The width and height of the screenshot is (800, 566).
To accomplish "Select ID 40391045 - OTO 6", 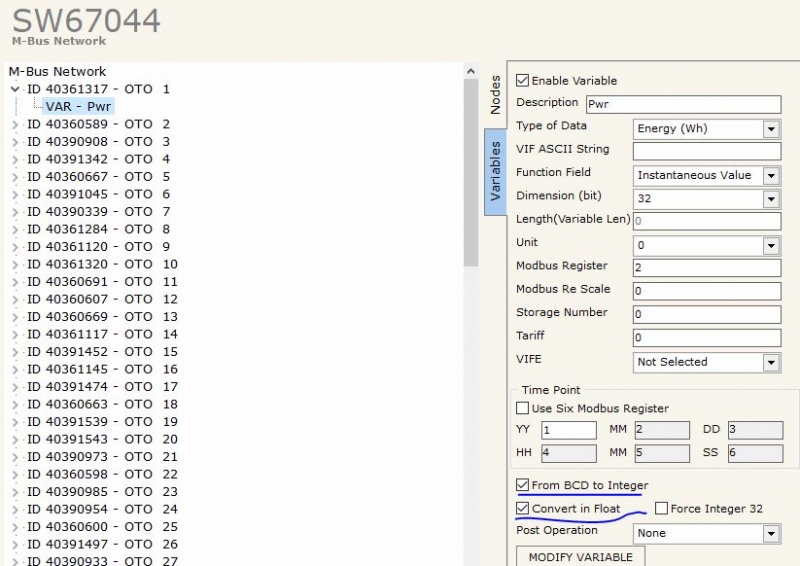I will (98, 194).
